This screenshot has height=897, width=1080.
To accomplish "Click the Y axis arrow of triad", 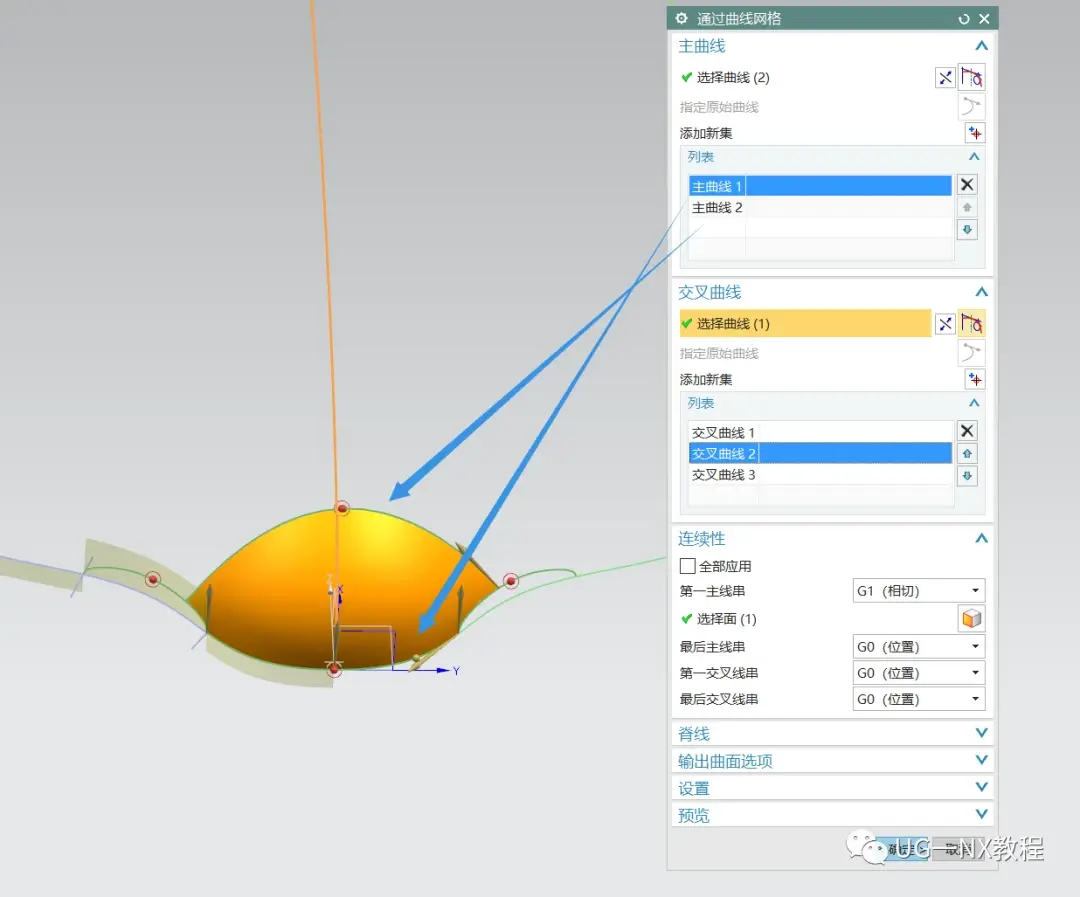I will (442, 670).
